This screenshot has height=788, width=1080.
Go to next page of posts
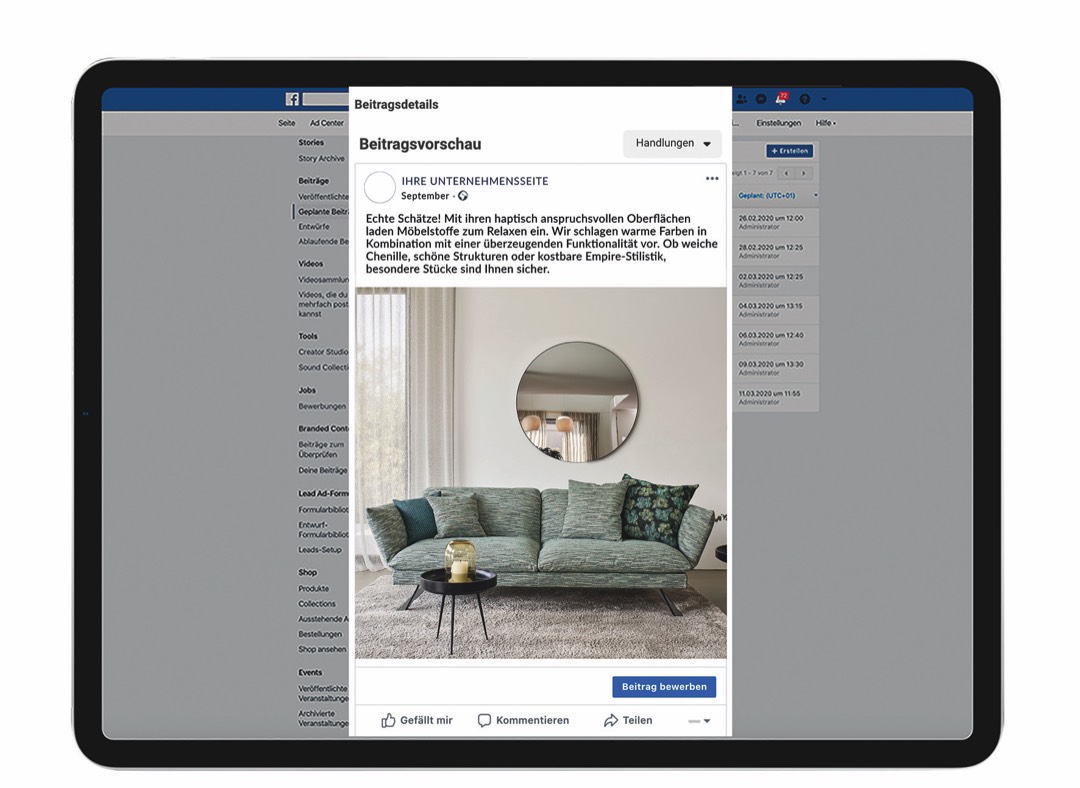pyautogui.click(x=804, y=174)
